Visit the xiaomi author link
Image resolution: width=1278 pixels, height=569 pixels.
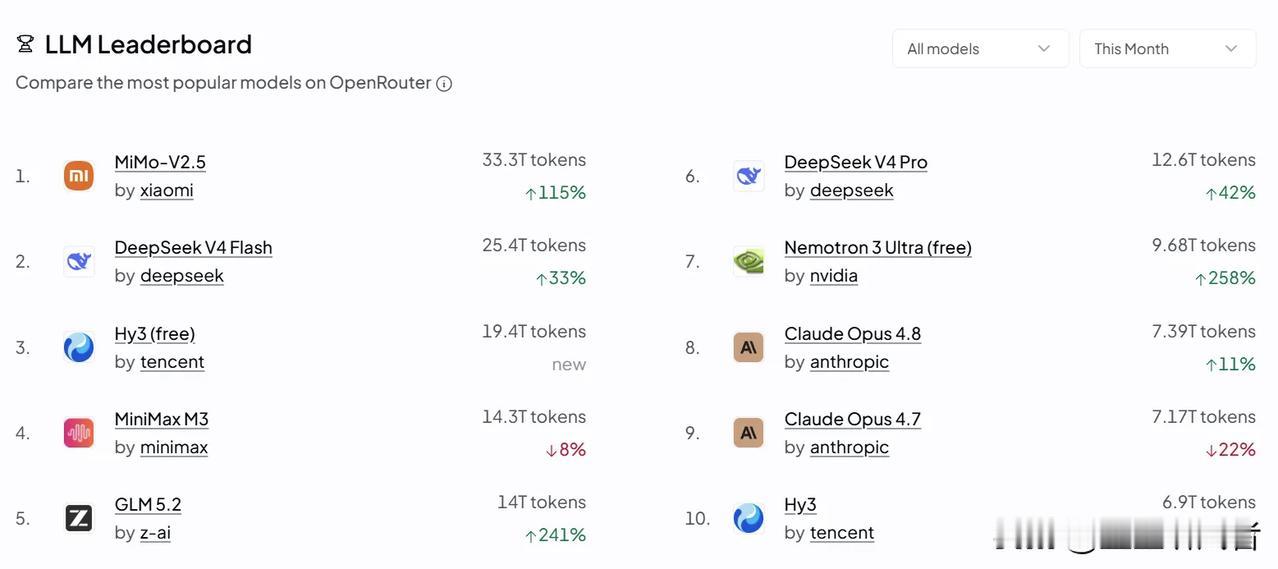(x=167, y=190)
